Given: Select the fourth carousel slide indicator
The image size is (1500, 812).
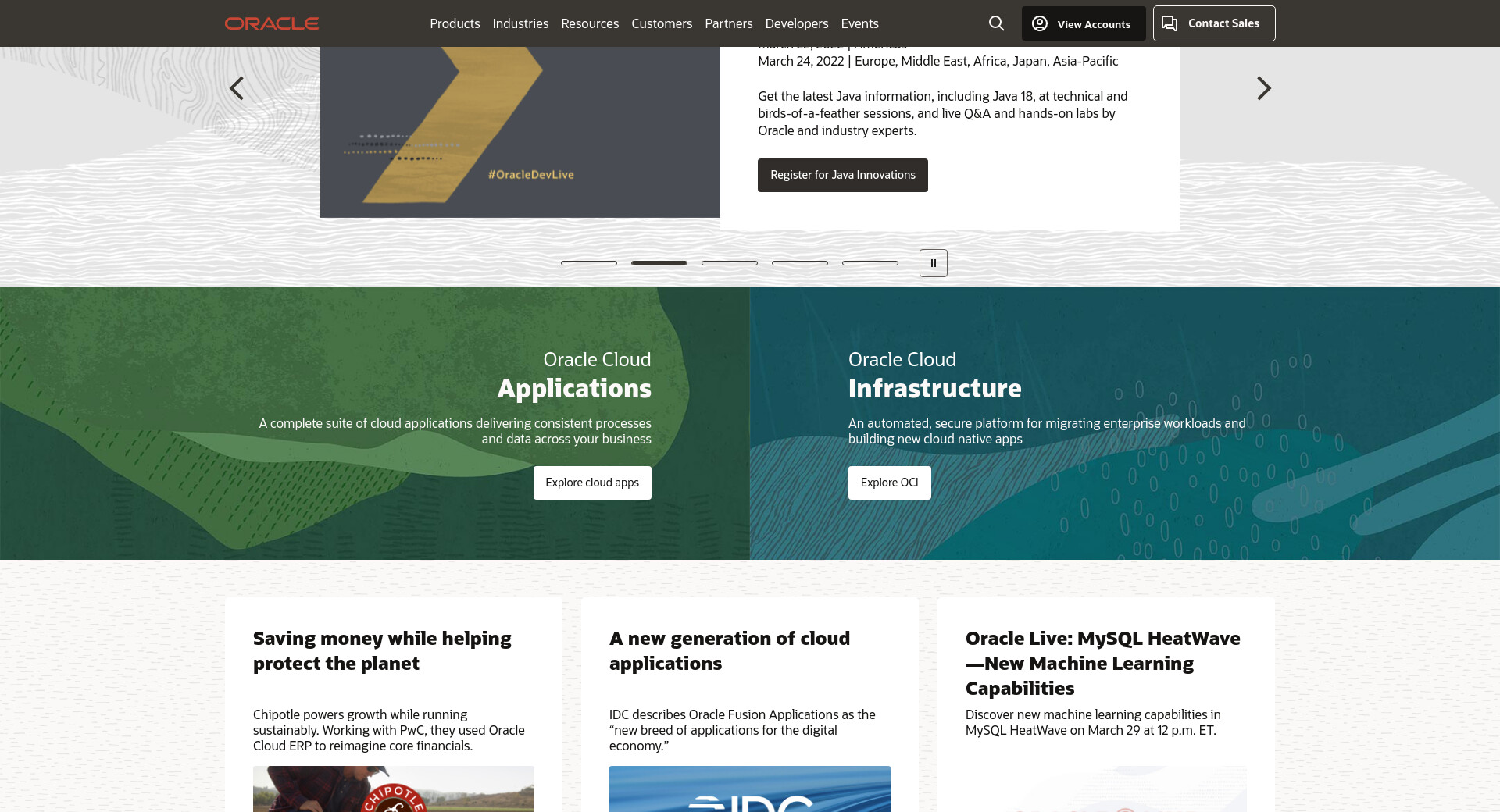Looking at the screenshot, I should [x=800, y=263].
